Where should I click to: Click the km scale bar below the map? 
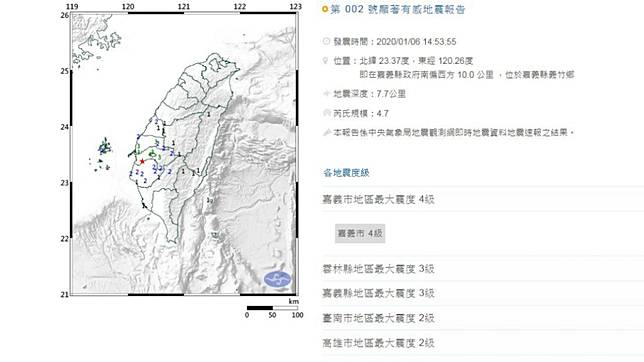272,308
